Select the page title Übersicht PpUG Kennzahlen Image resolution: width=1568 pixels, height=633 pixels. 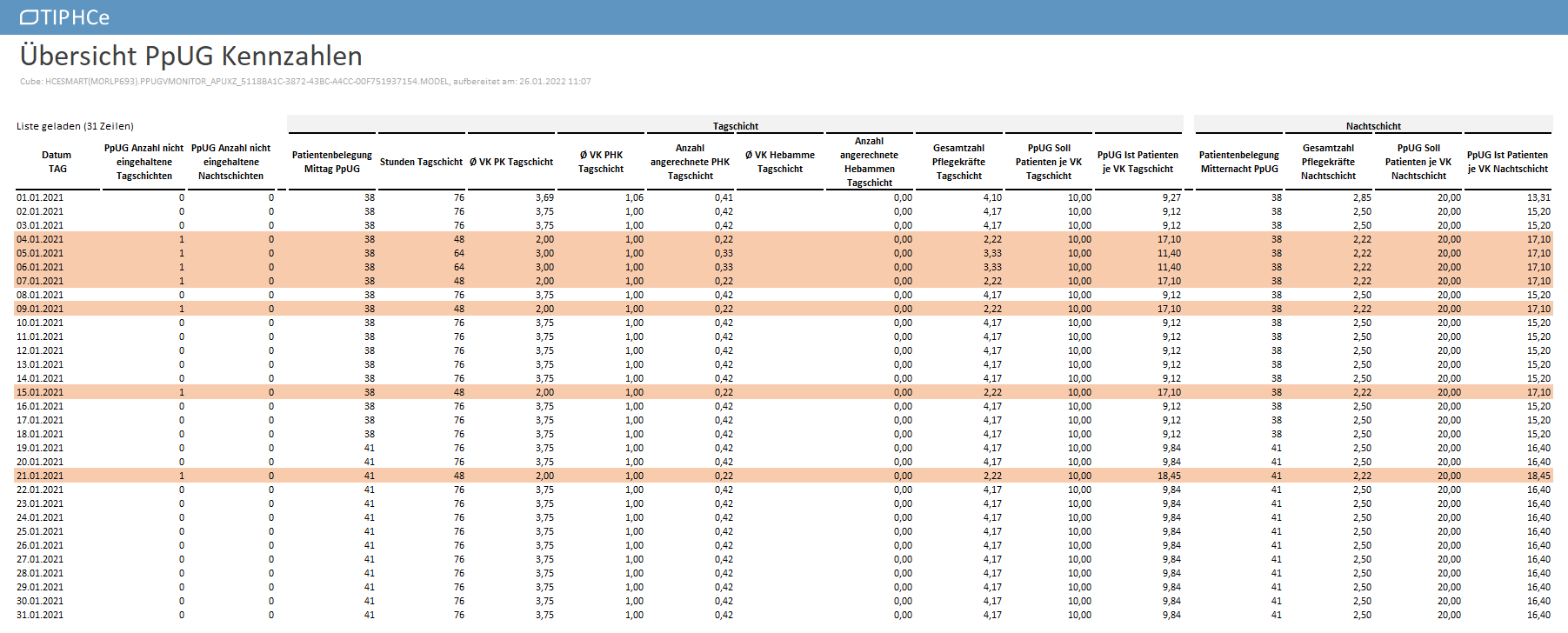tap(191, 56)
